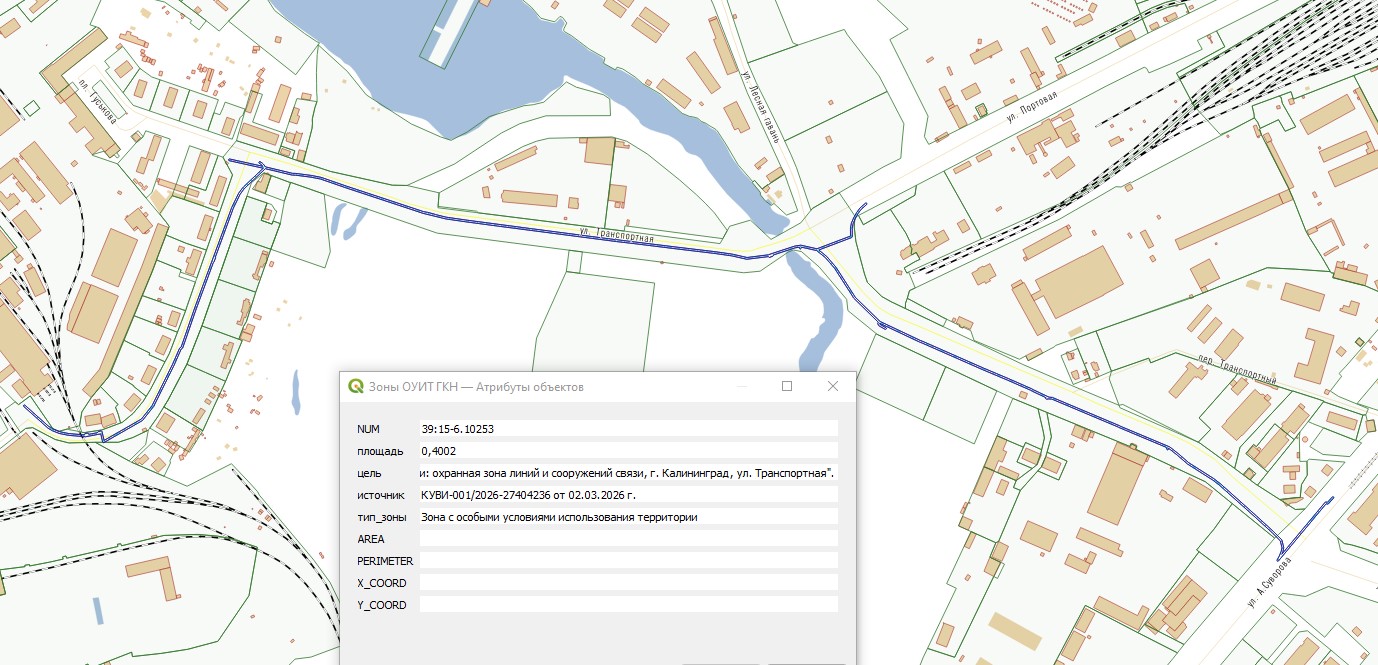Viewport: 1378px width, 665px height.
Task: Click the тип_зоны value field
Action: [628, 517]
